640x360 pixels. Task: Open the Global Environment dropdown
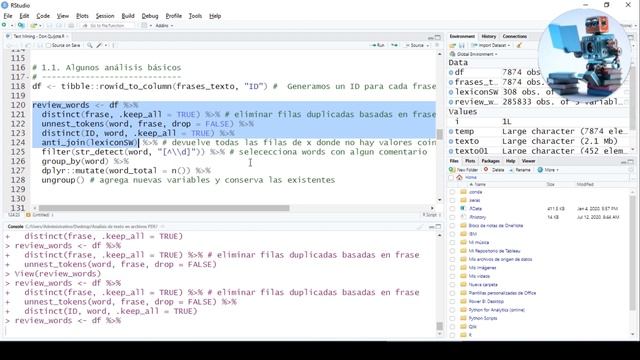point(473,54)
